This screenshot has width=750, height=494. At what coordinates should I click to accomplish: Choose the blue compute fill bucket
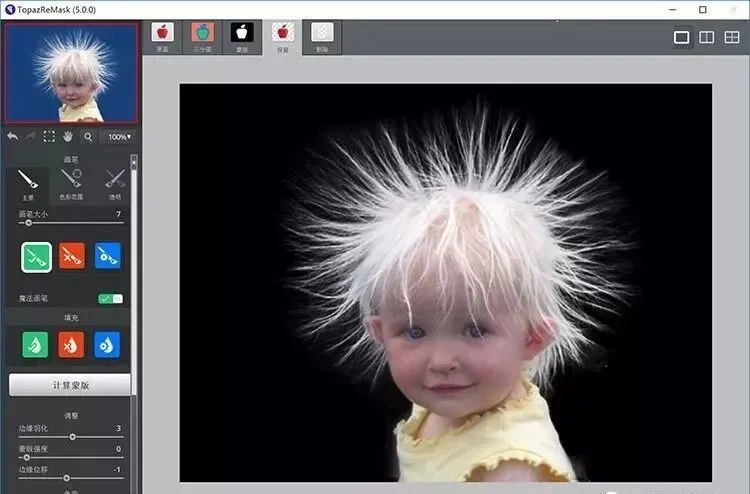coord(107,345)
